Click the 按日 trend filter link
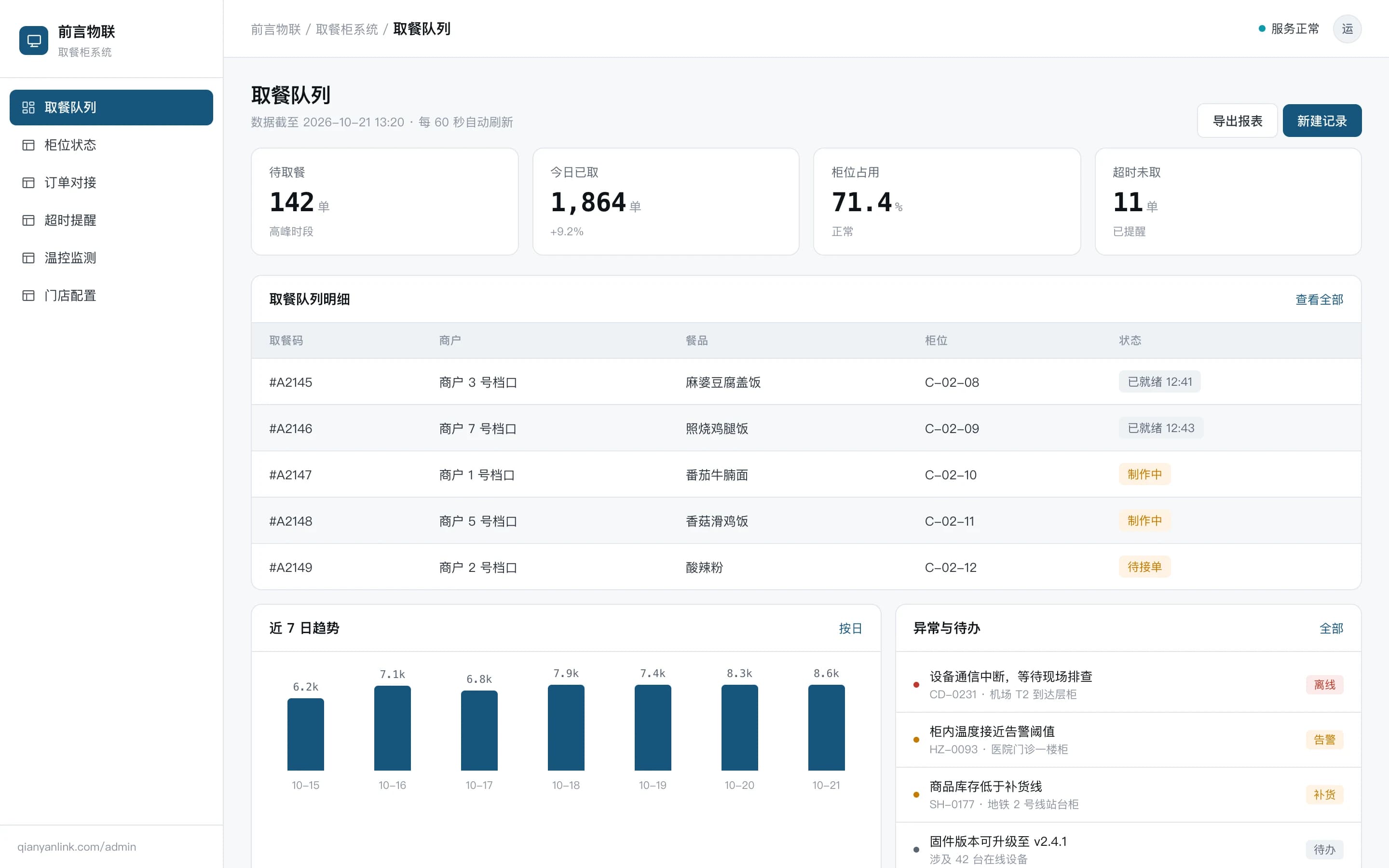 coord(850,629)
